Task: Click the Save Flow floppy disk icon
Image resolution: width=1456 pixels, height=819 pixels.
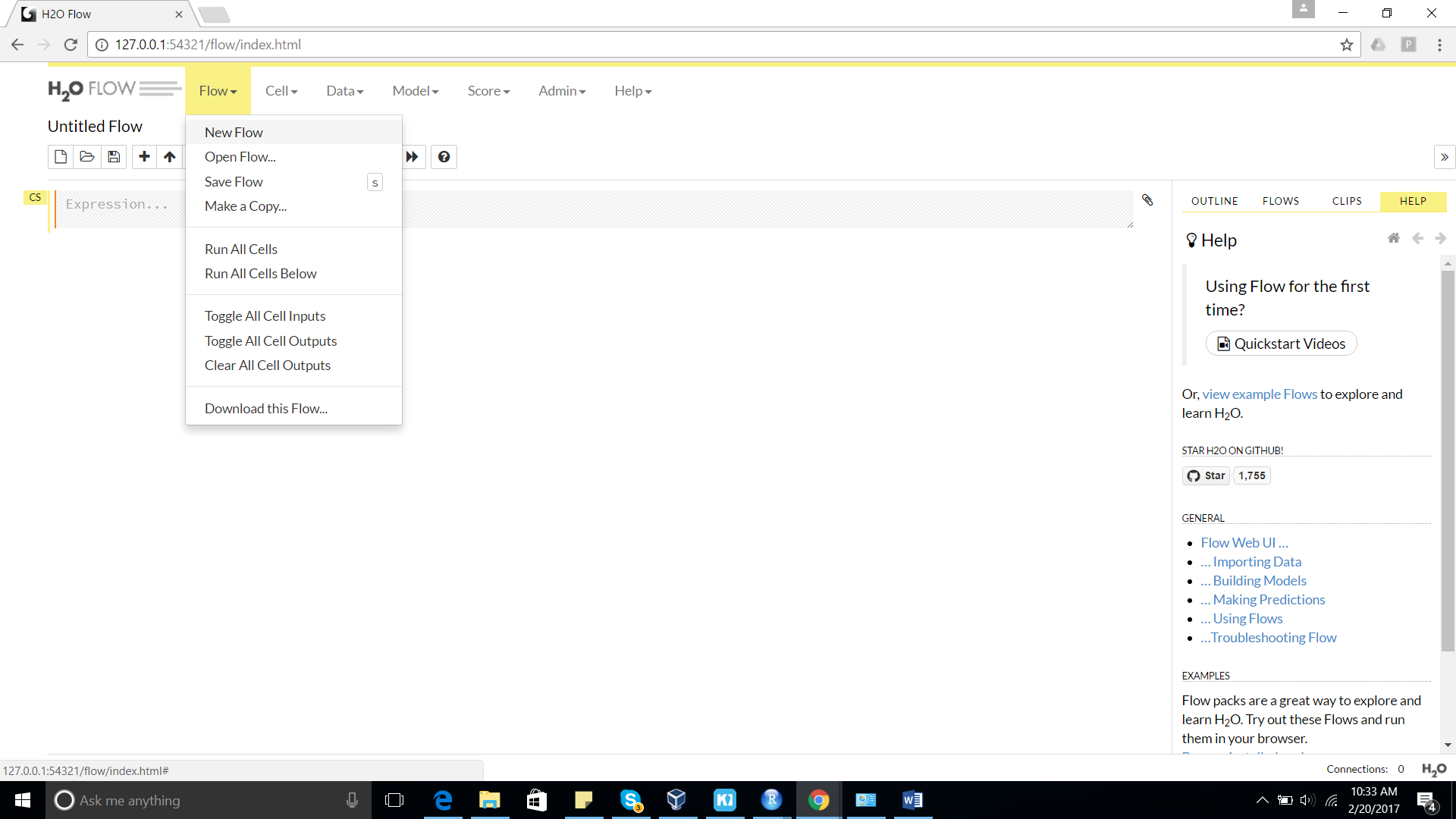Action: (114, 157)
